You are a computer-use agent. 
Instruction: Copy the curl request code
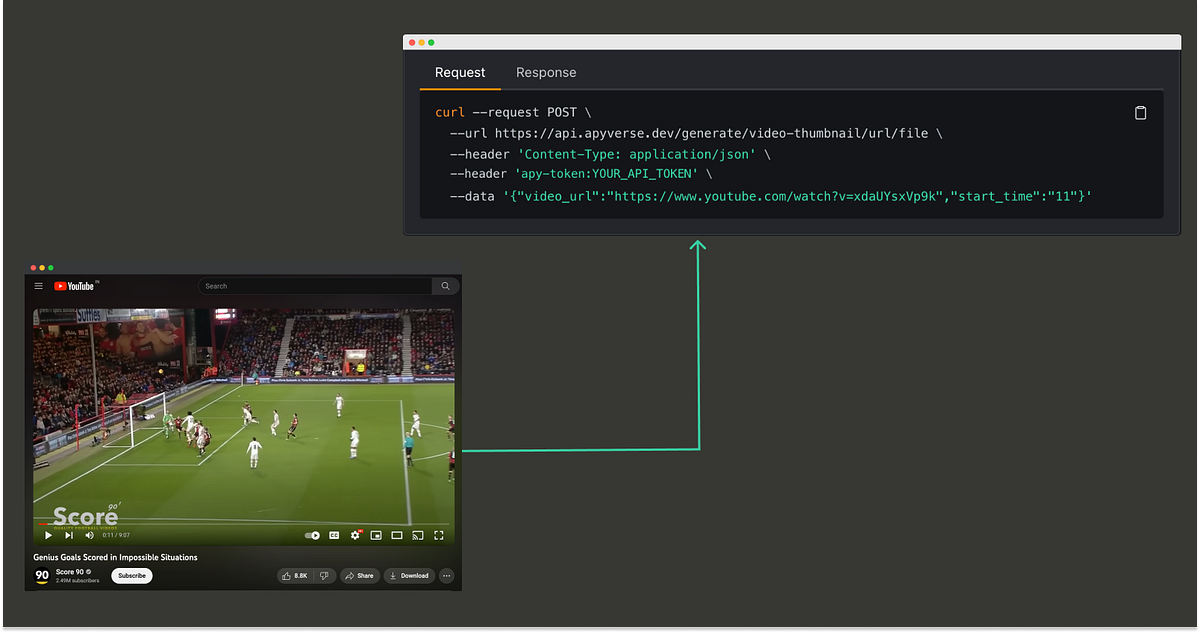[1140, 112]
